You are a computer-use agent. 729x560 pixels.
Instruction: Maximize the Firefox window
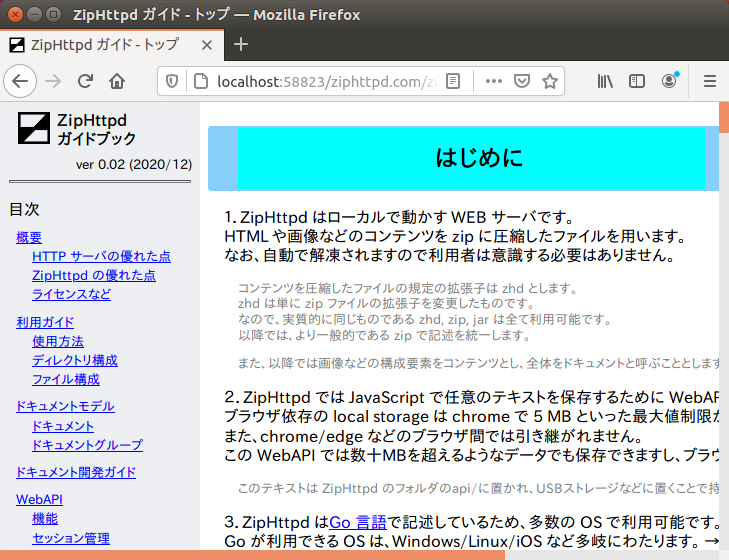tap(54, 14)
